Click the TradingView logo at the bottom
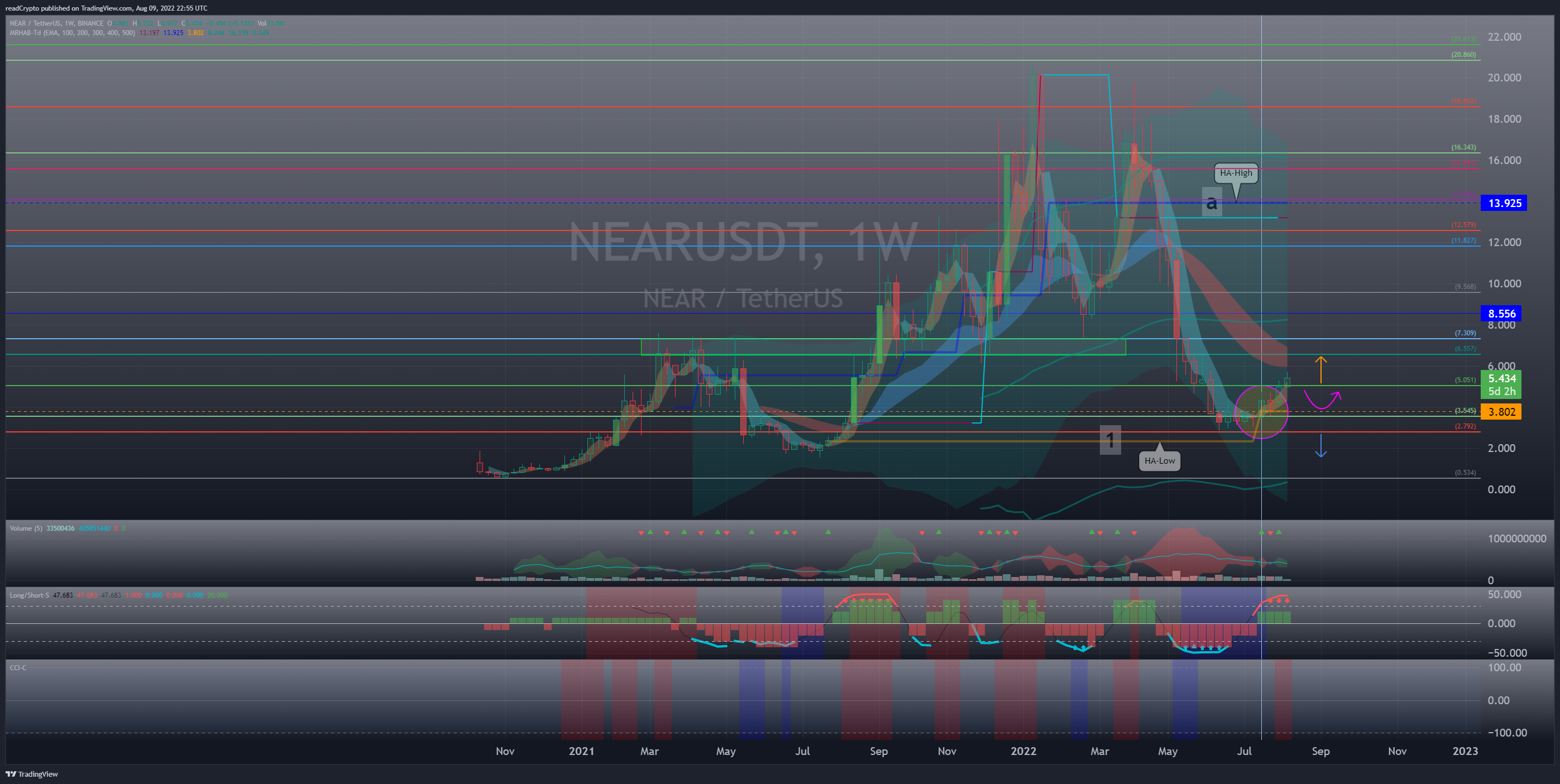The image size is (1560, 784). pyautogui.click(x=32, y=774)
